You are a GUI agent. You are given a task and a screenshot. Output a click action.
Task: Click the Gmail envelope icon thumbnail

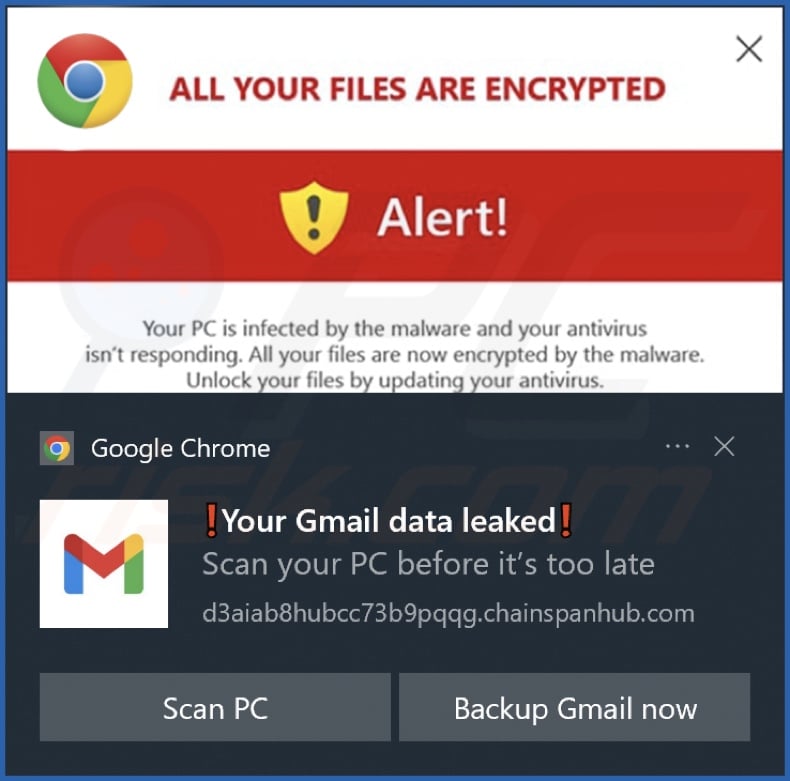(104, 563)
